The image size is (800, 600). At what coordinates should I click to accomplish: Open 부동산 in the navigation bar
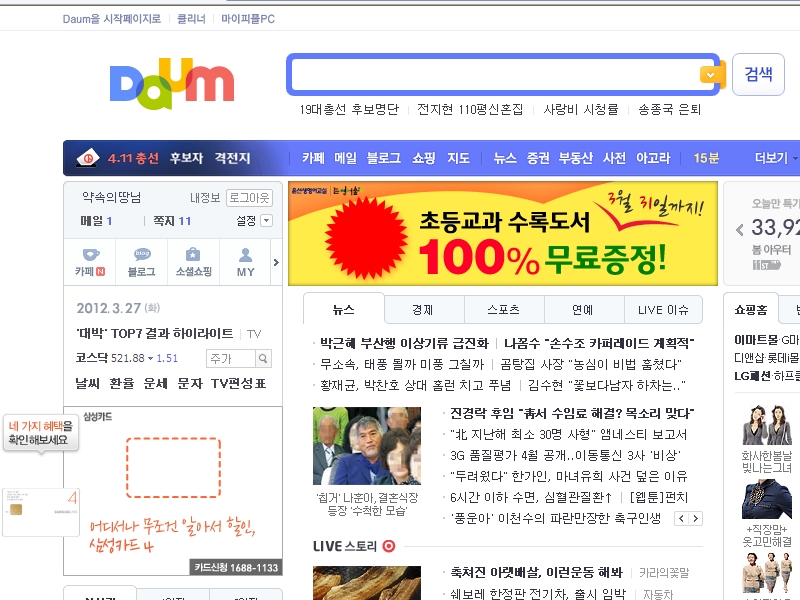(576, 158)
